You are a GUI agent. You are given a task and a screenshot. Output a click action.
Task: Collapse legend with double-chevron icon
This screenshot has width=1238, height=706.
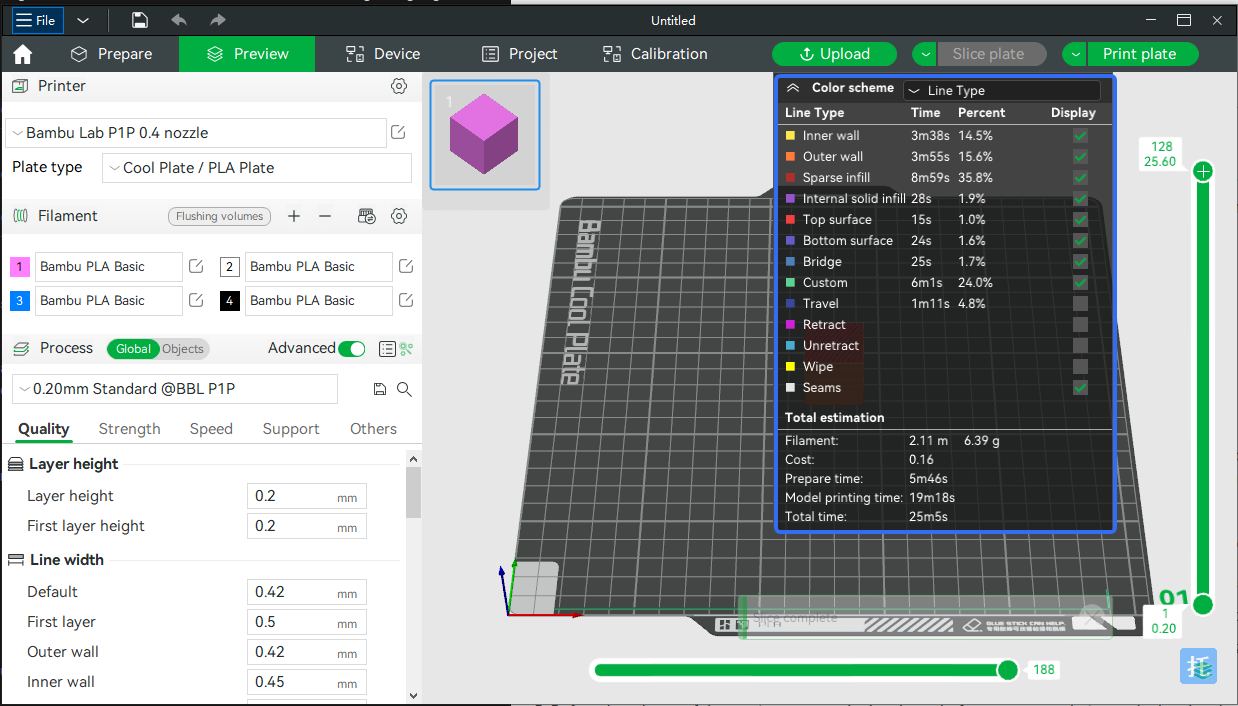793,88
